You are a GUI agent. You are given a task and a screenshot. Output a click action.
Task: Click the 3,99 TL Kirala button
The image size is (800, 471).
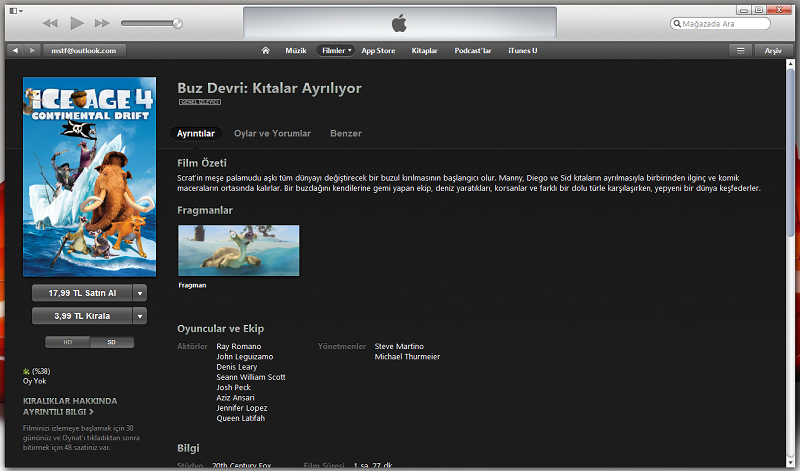pos(82,316)
